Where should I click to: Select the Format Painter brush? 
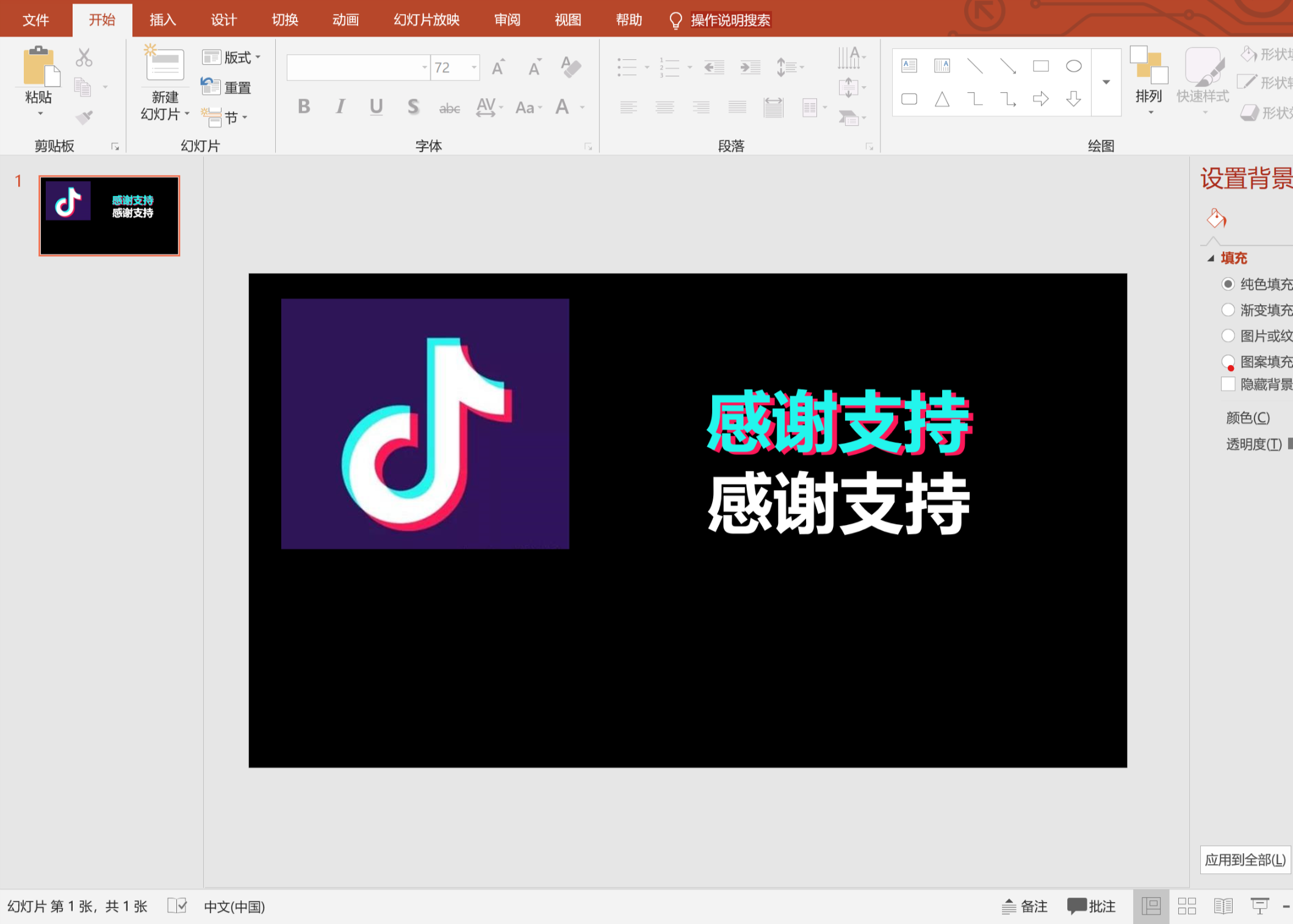click(x=84, y=116)
